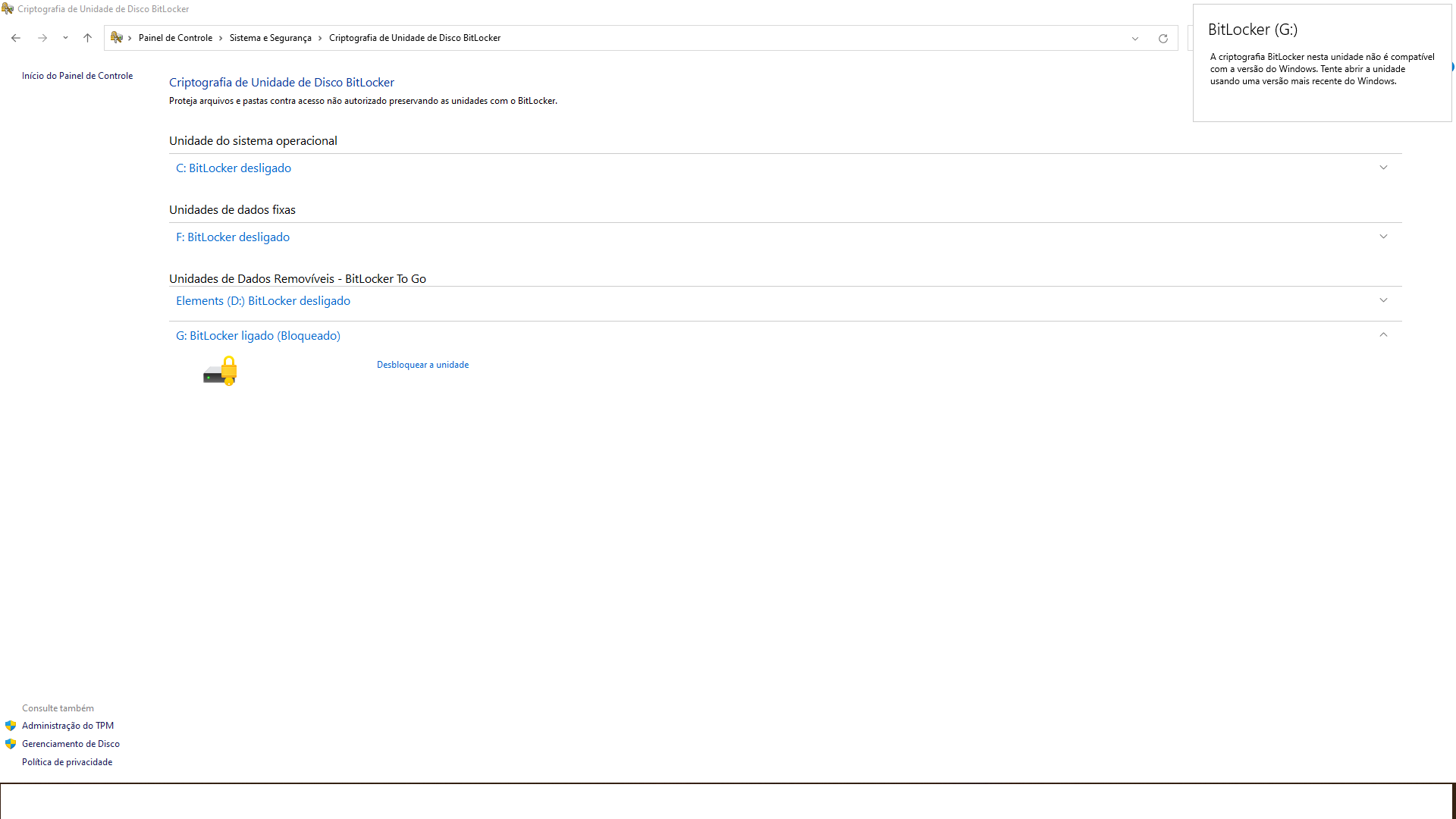The width and height of the screenshot is (1456, 819).
Task: Click shield icon beside Gerenciamento de Disco
Action: coord(11,744)
